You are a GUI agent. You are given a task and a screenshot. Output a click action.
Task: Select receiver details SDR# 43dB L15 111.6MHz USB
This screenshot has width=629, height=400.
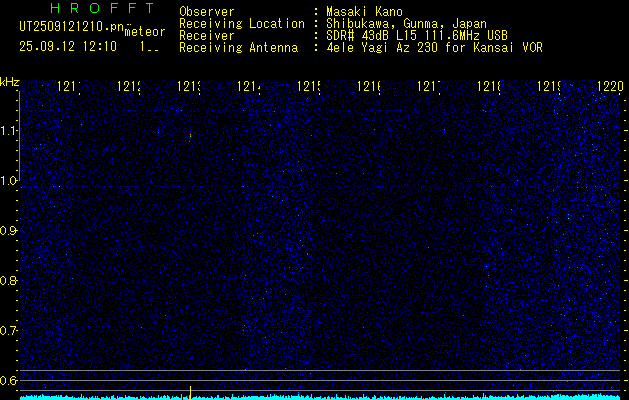pos(417,36)
